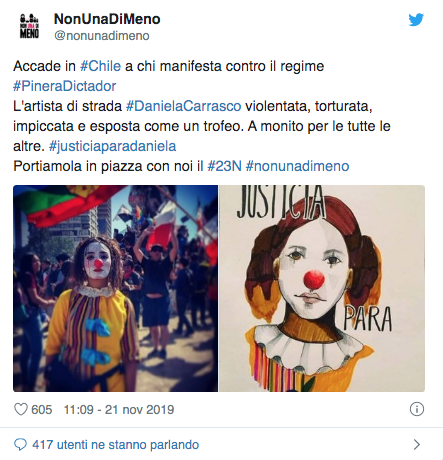Open the @nonunadimeno handle
The image size is (443, 460).
(x=102, y=36)
